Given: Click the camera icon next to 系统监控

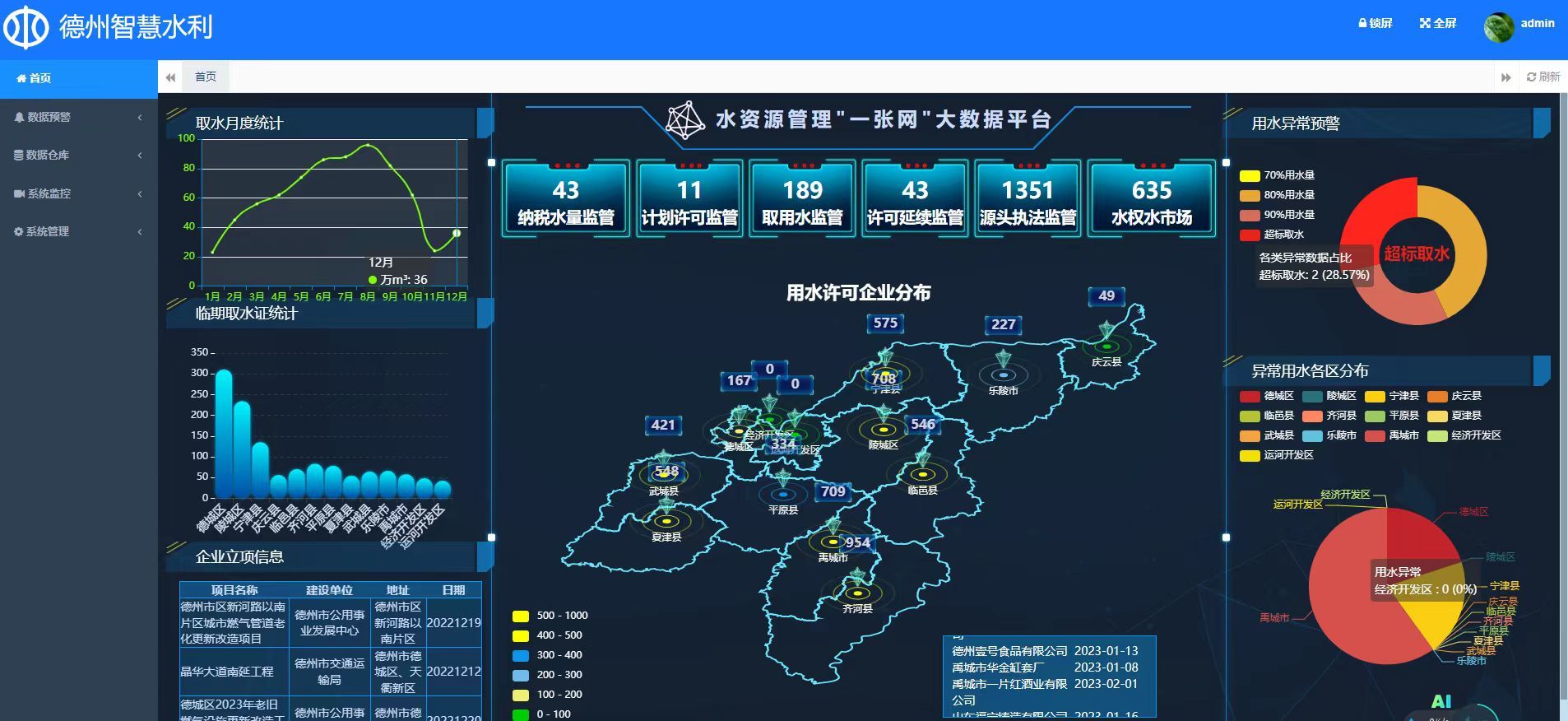Looking at the screenshot, I should 19,193.
